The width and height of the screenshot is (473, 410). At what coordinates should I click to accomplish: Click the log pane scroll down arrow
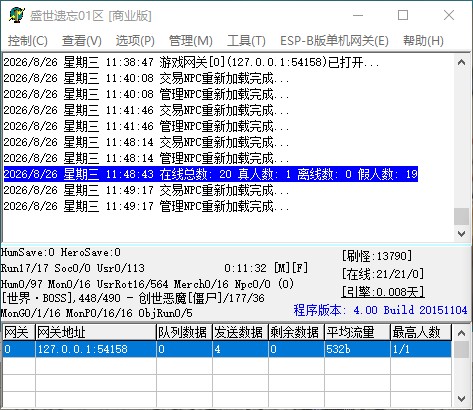tap(461, 233)
